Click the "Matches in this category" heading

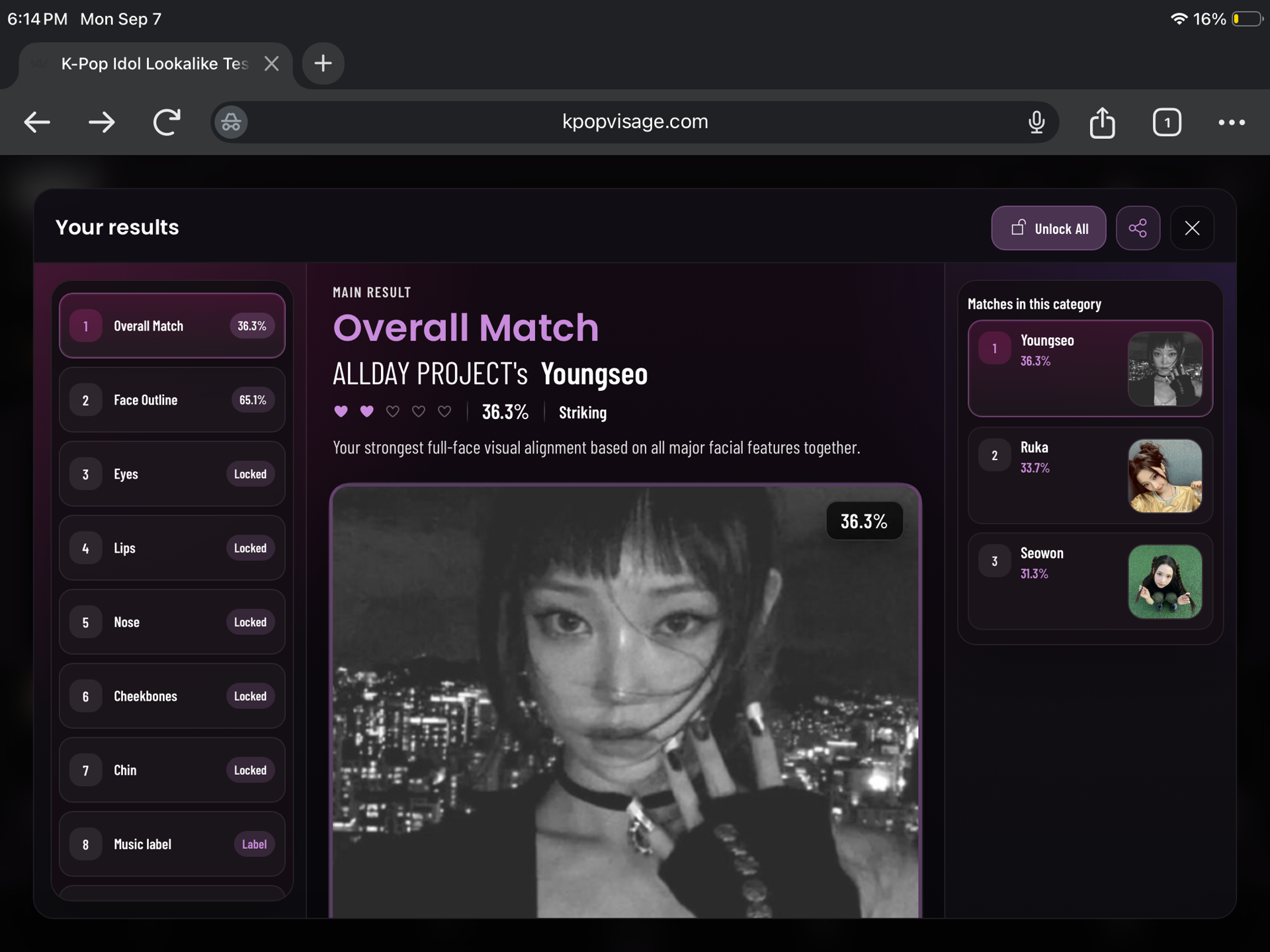[1035, 304]
